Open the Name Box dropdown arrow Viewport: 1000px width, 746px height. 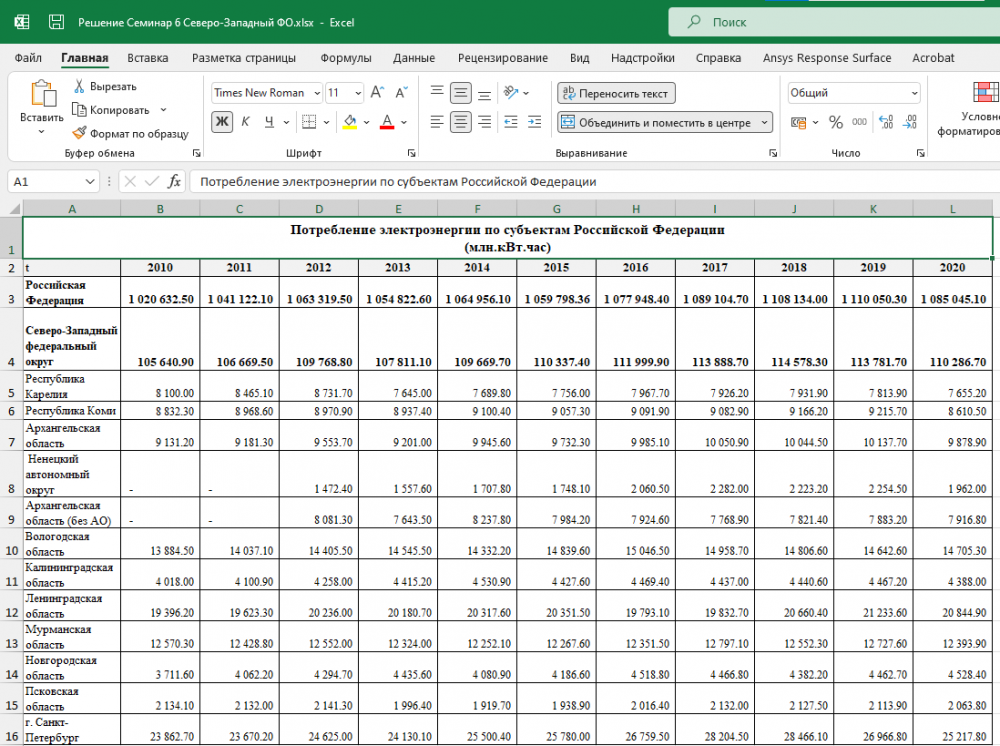[91, 182]
